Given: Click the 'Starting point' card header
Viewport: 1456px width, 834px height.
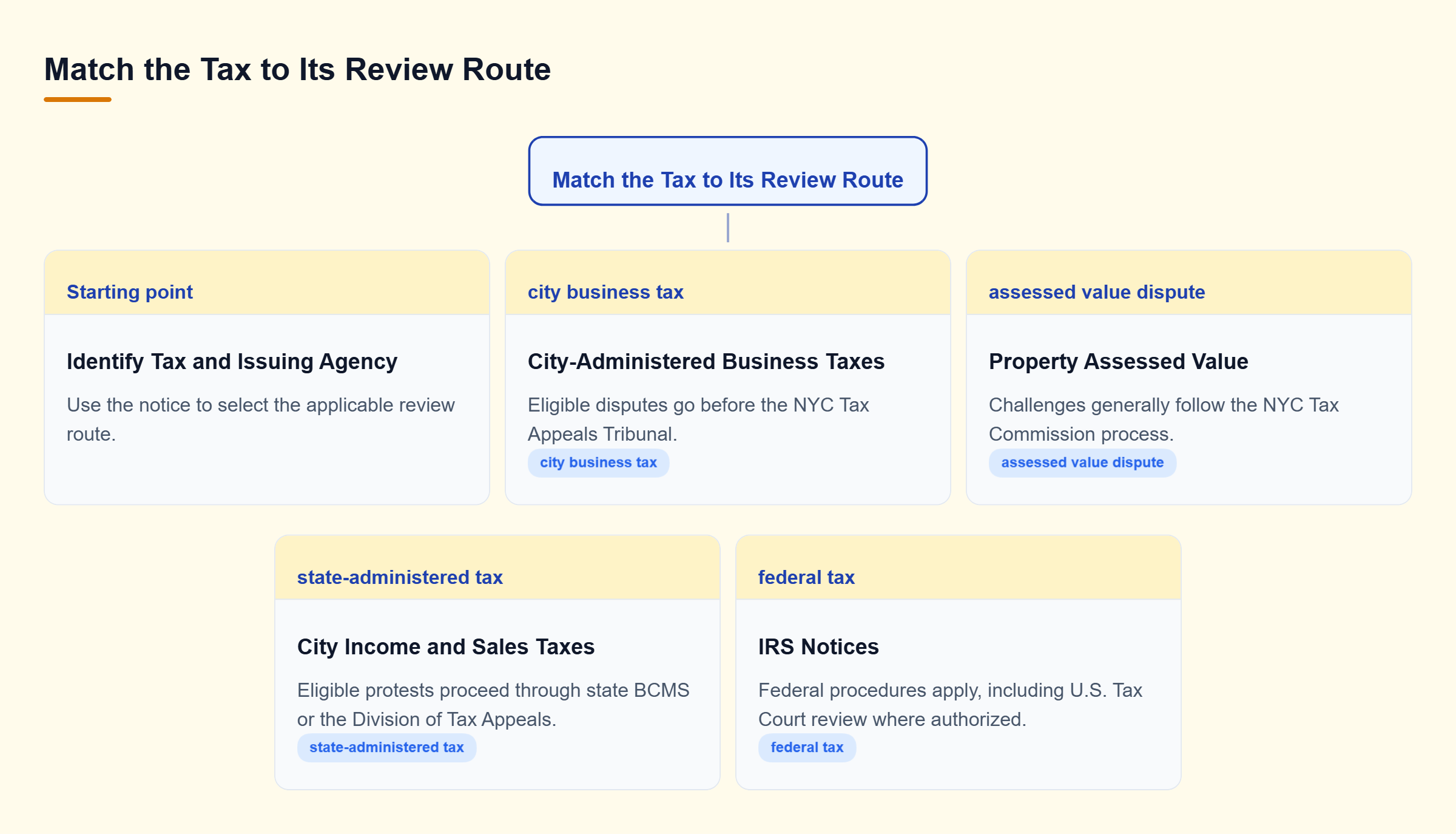Looking at the screenshot, I should pos(267,283).
